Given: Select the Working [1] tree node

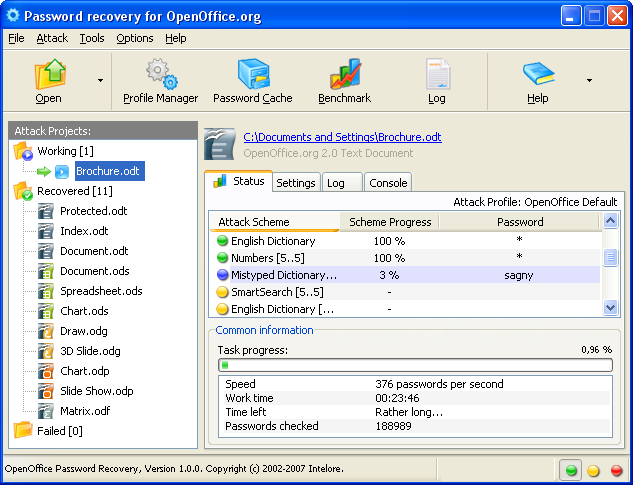Looking at the screenshot, I should (65, 151).
